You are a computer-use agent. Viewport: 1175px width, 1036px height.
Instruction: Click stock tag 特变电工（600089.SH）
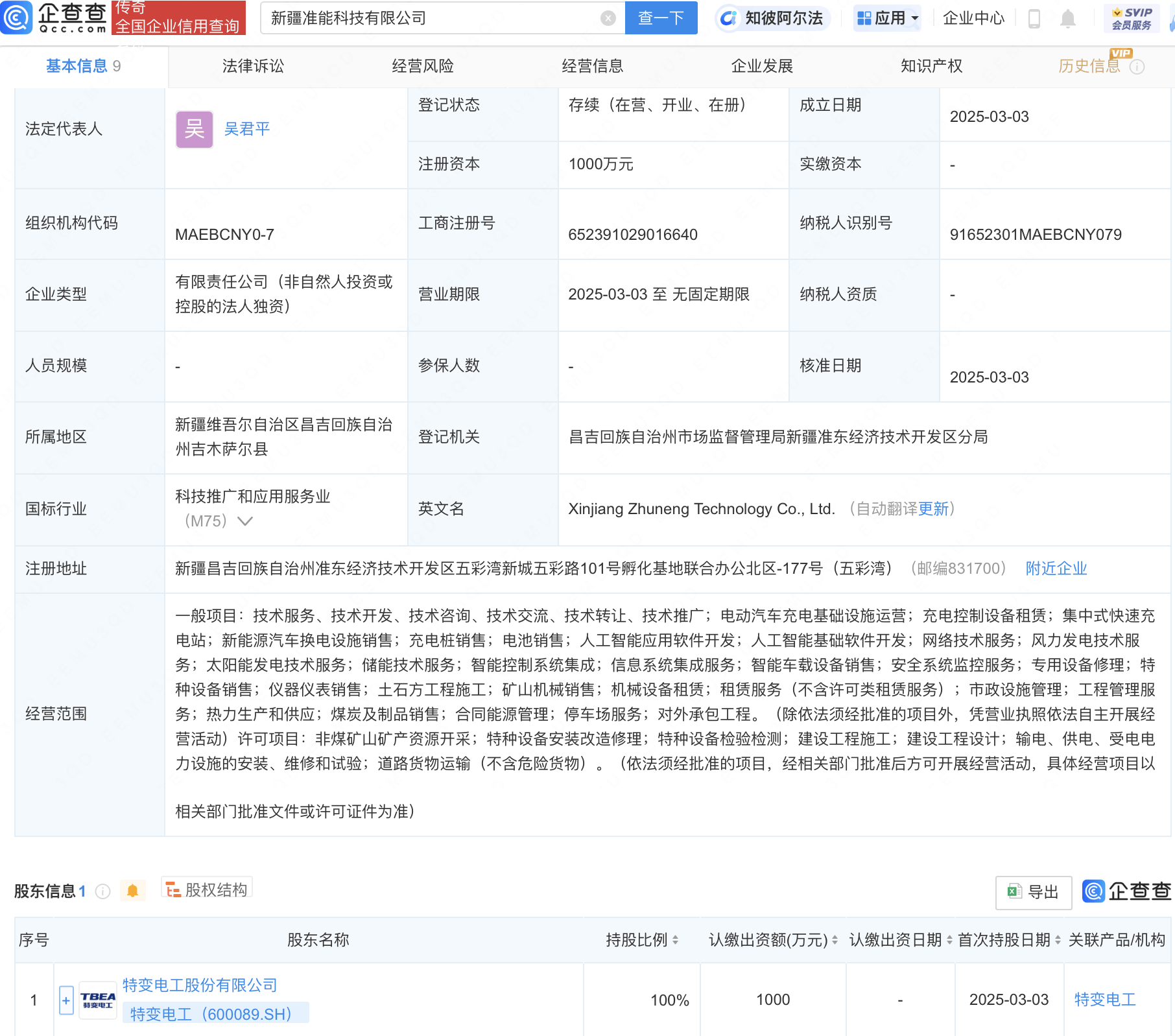215,1014
